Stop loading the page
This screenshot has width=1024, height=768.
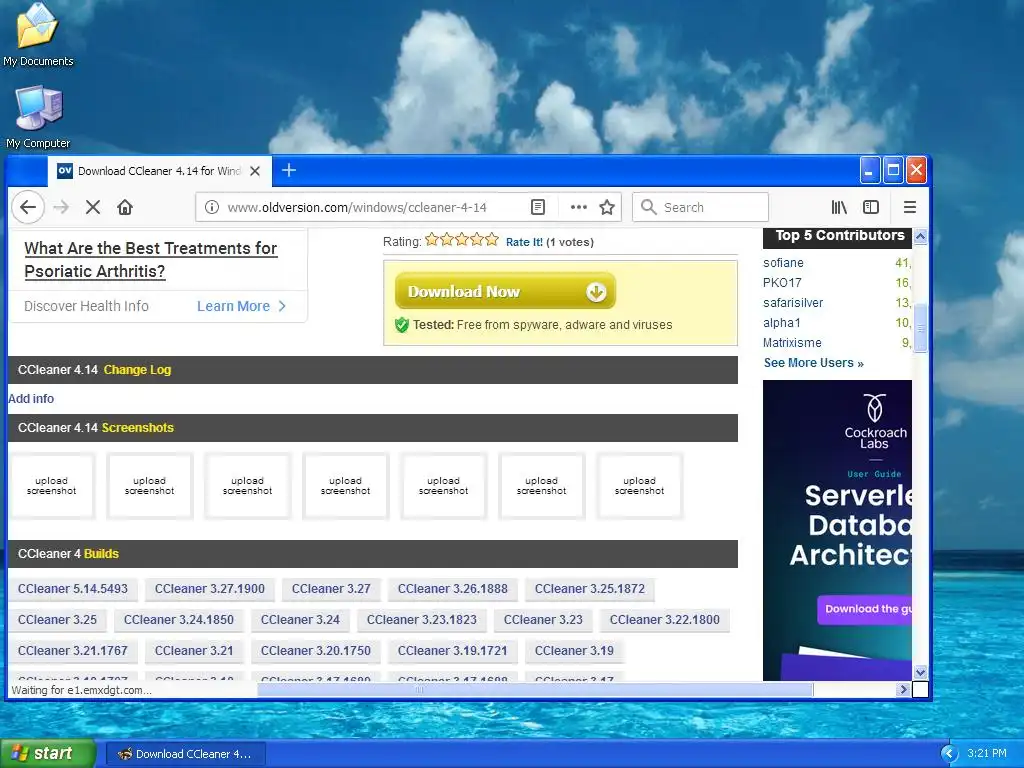click(93, 207)
